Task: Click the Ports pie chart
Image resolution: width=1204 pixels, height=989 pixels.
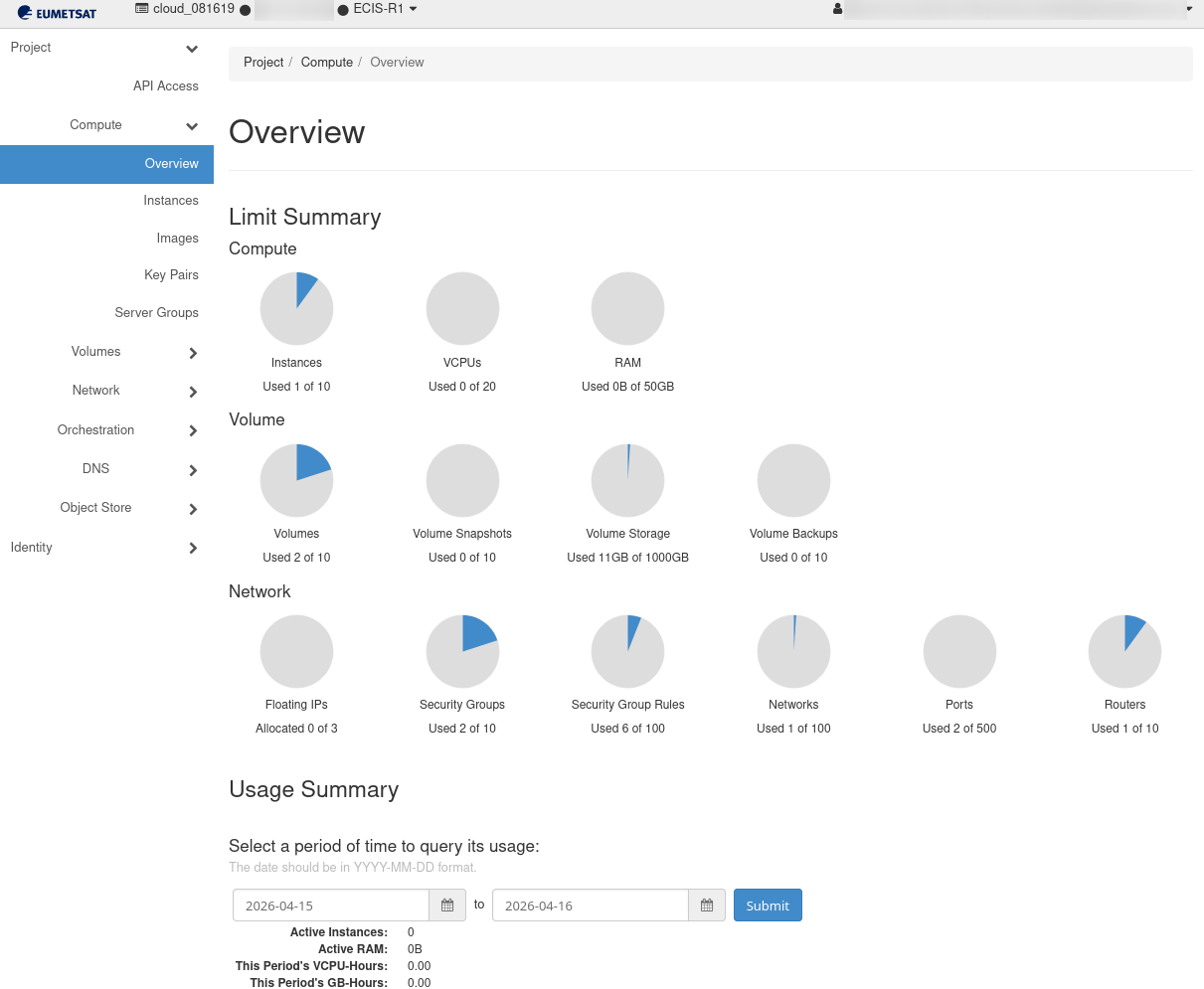Action: (x=959, y=651)
